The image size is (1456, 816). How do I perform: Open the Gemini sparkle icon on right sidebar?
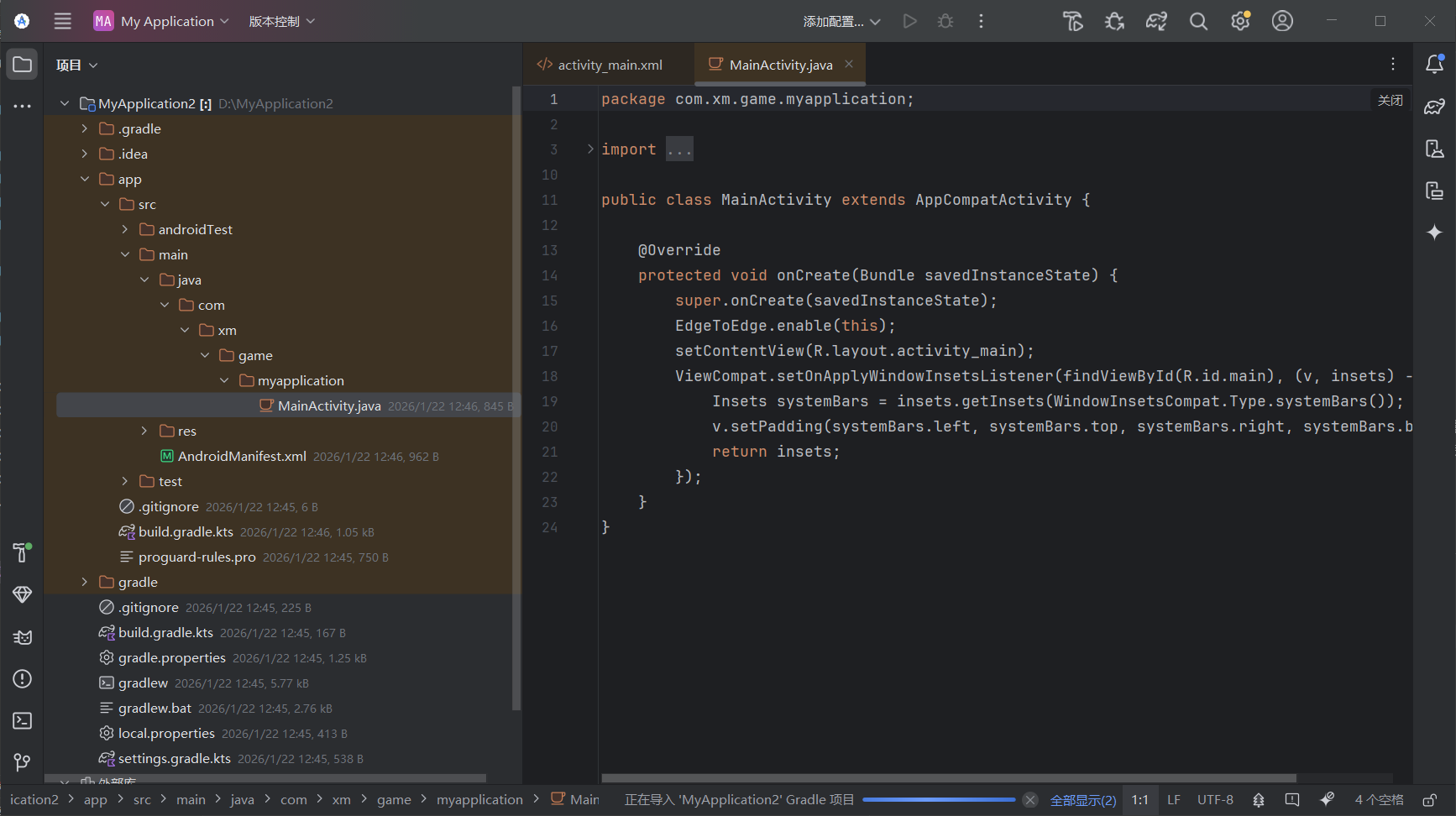(x=1434, y=233)
